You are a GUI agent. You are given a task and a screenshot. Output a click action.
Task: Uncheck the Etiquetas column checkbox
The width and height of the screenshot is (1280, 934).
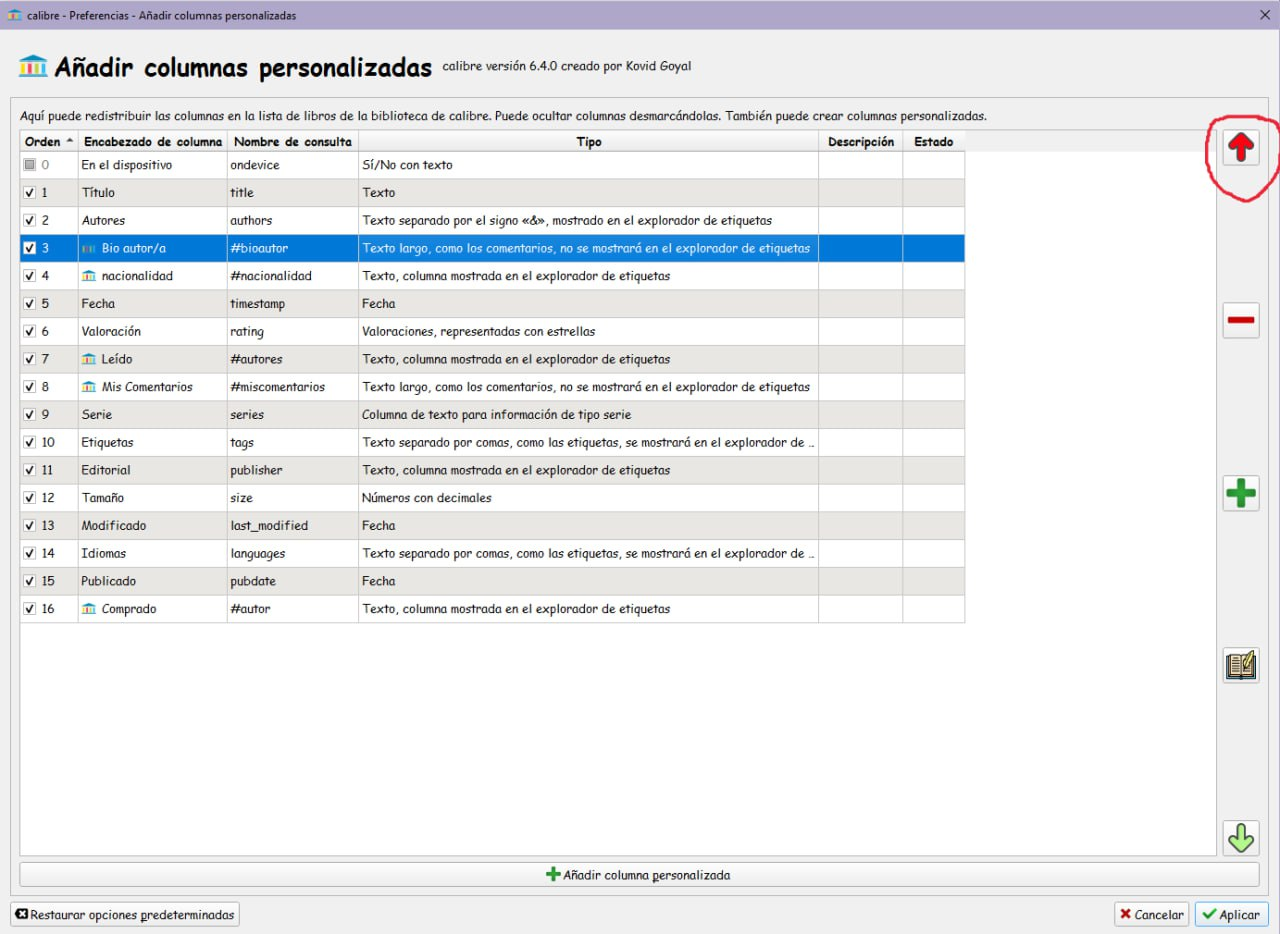point(30,442)
